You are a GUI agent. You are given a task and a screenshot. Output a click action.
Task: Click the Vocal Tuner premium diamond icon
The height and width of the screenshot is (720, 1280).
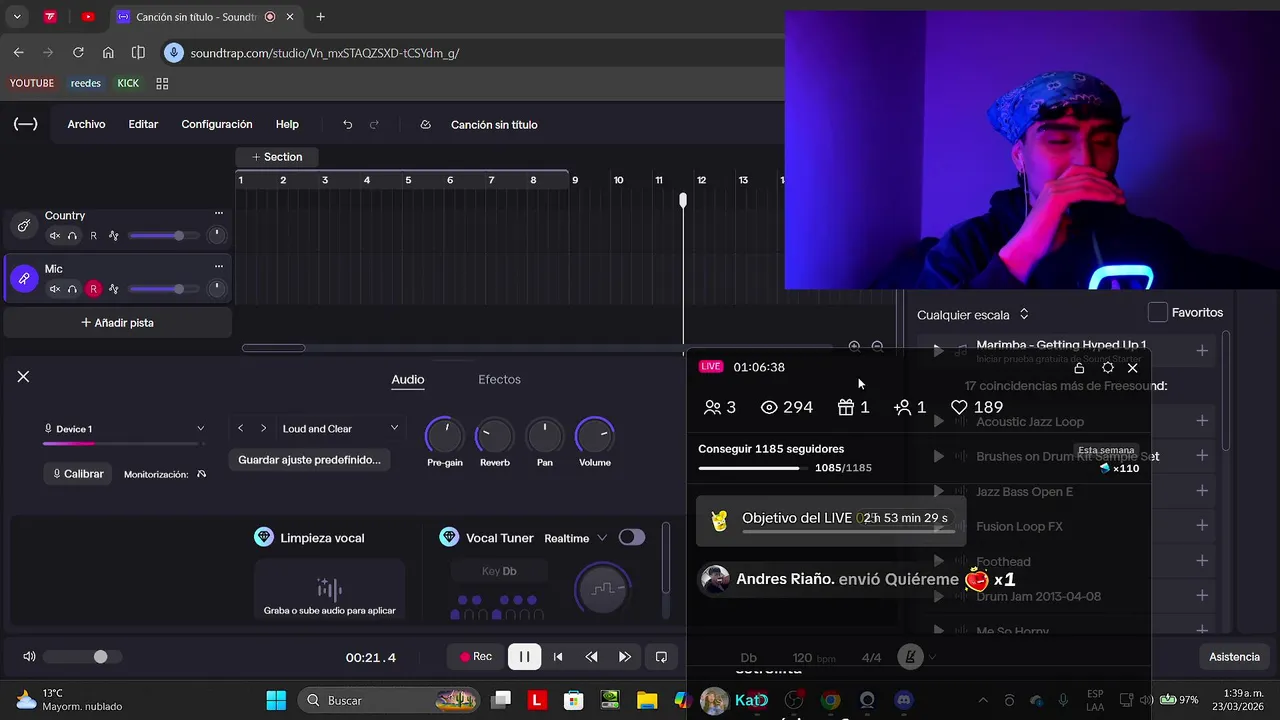[449, 537]
